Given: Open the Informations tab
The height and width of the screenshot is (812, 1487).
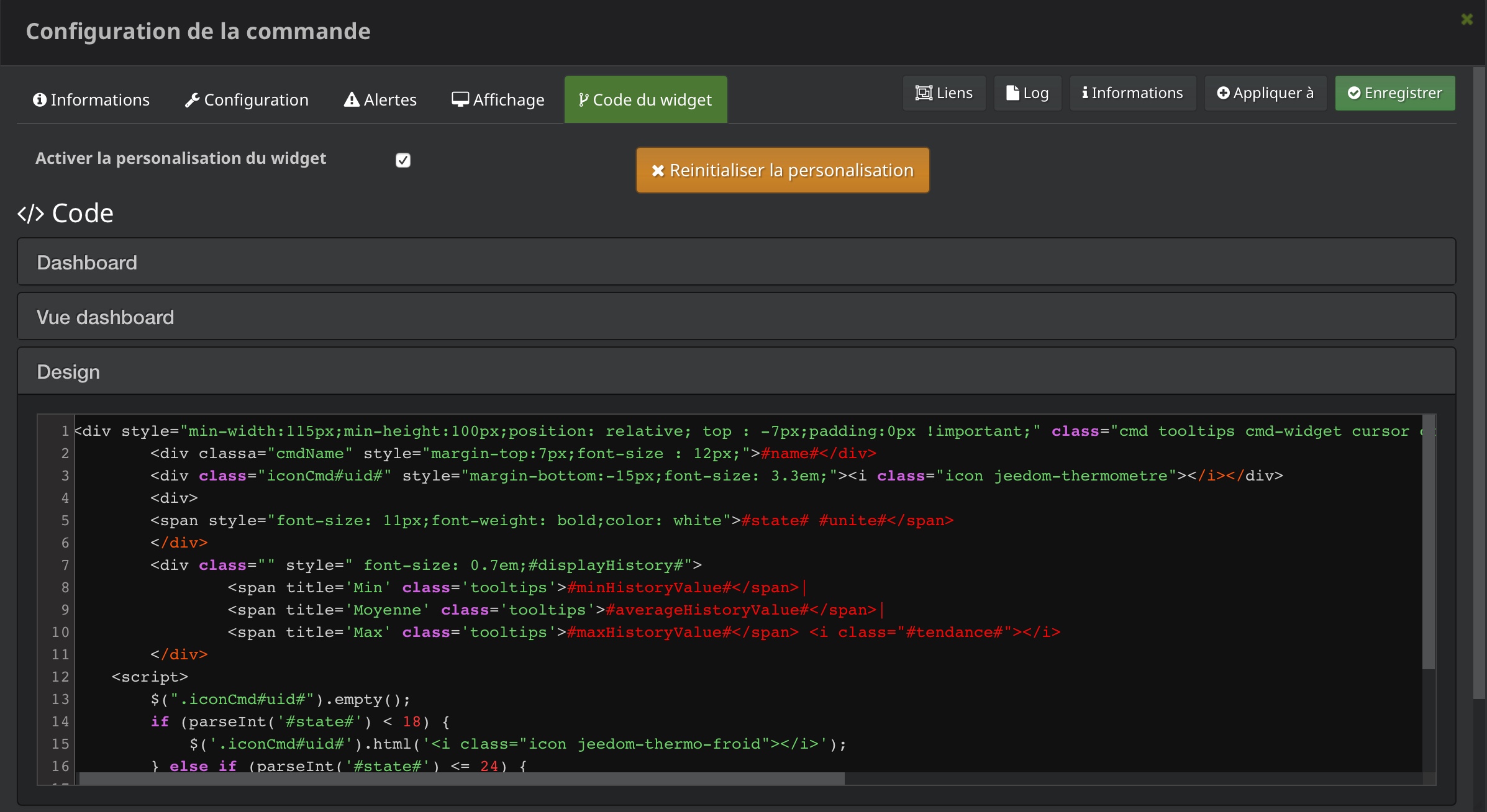Looking at the screenshot, I should tap(91, 100).
